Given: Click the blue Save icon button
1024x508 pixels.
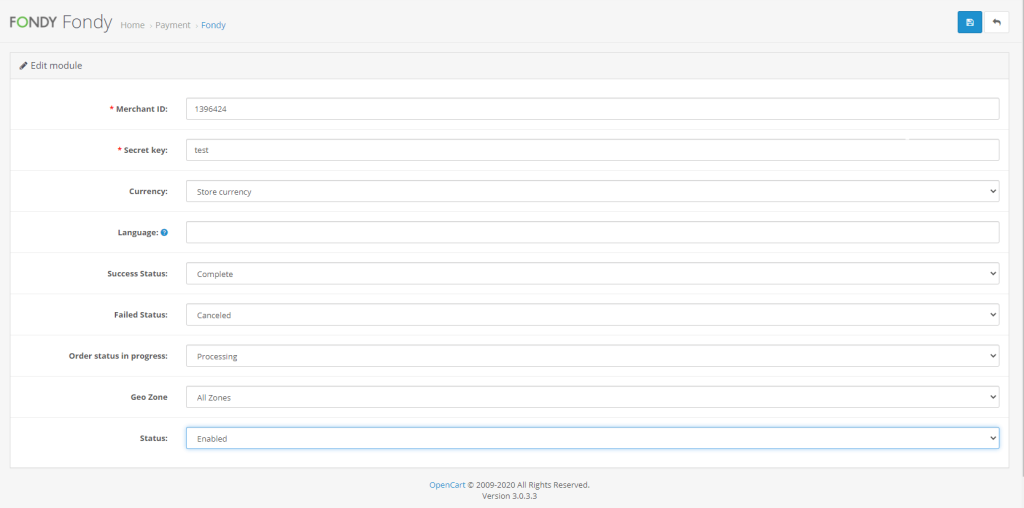Looking at the screenshot, I should pos(969,22).
